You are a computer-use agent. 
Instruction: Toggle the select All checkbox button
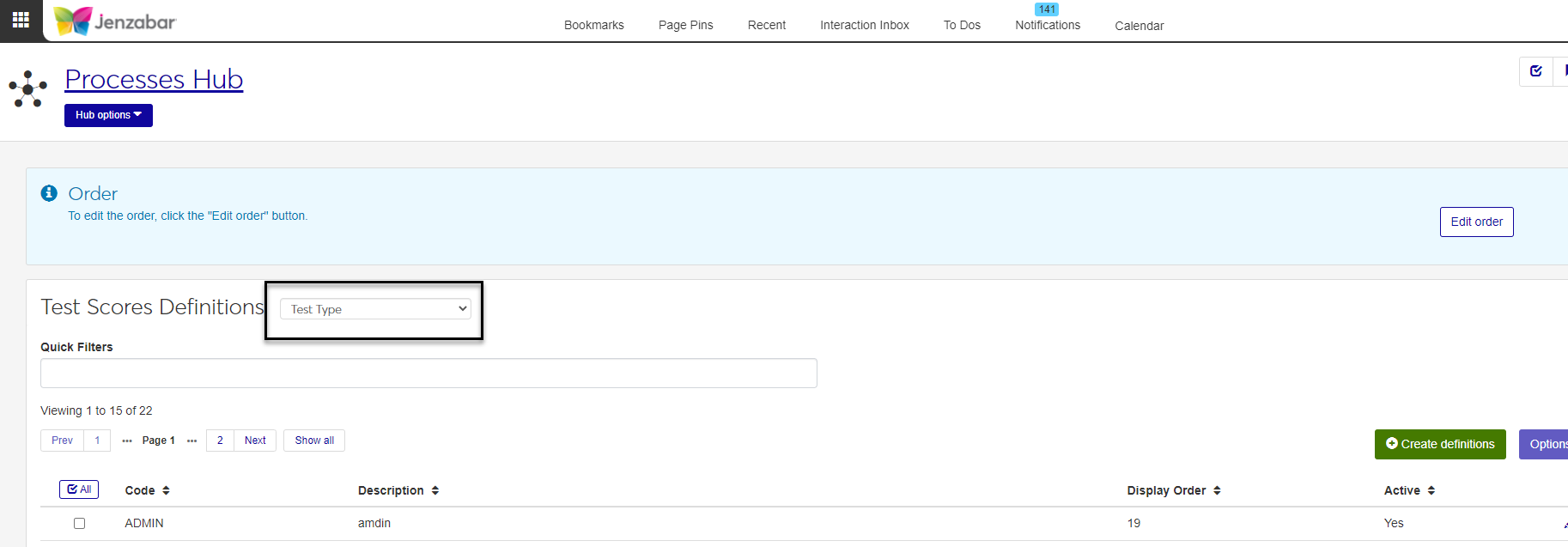tap(79, 489)
